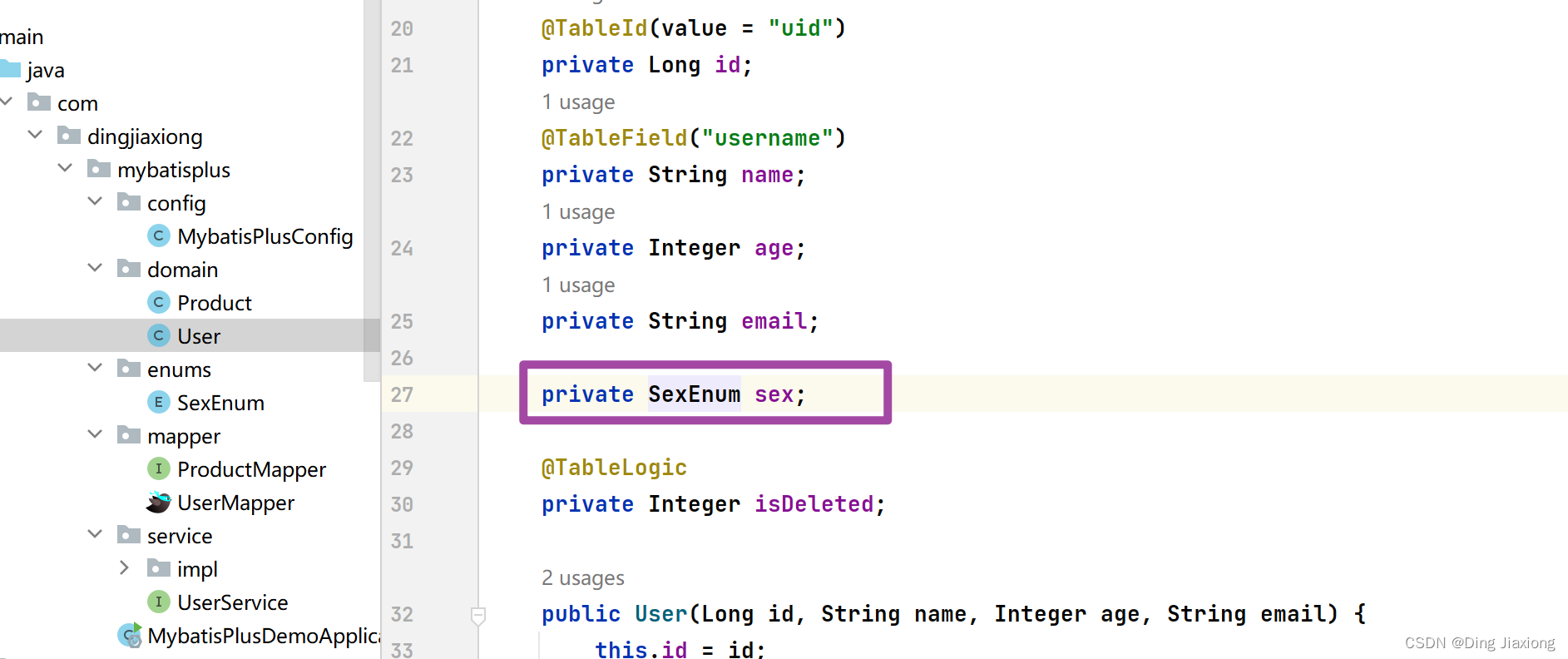
Task: Expand the impl package node
Action: click(x=125, y=567)
